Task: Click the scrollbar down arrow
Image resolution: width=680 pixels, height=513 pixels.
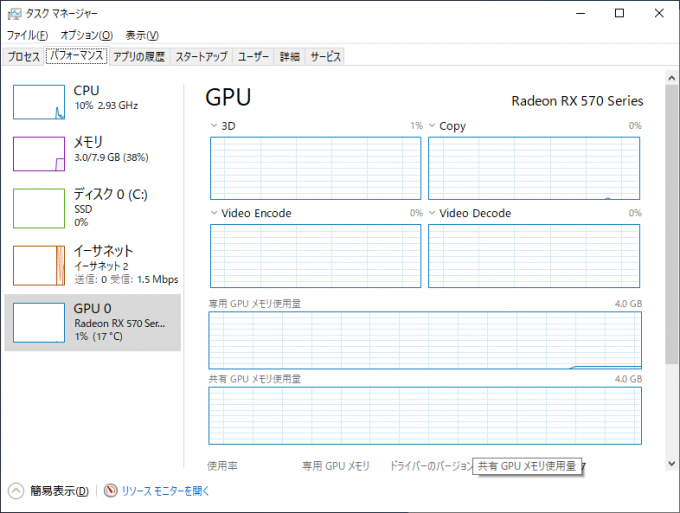Action: [x=672, y=464]
